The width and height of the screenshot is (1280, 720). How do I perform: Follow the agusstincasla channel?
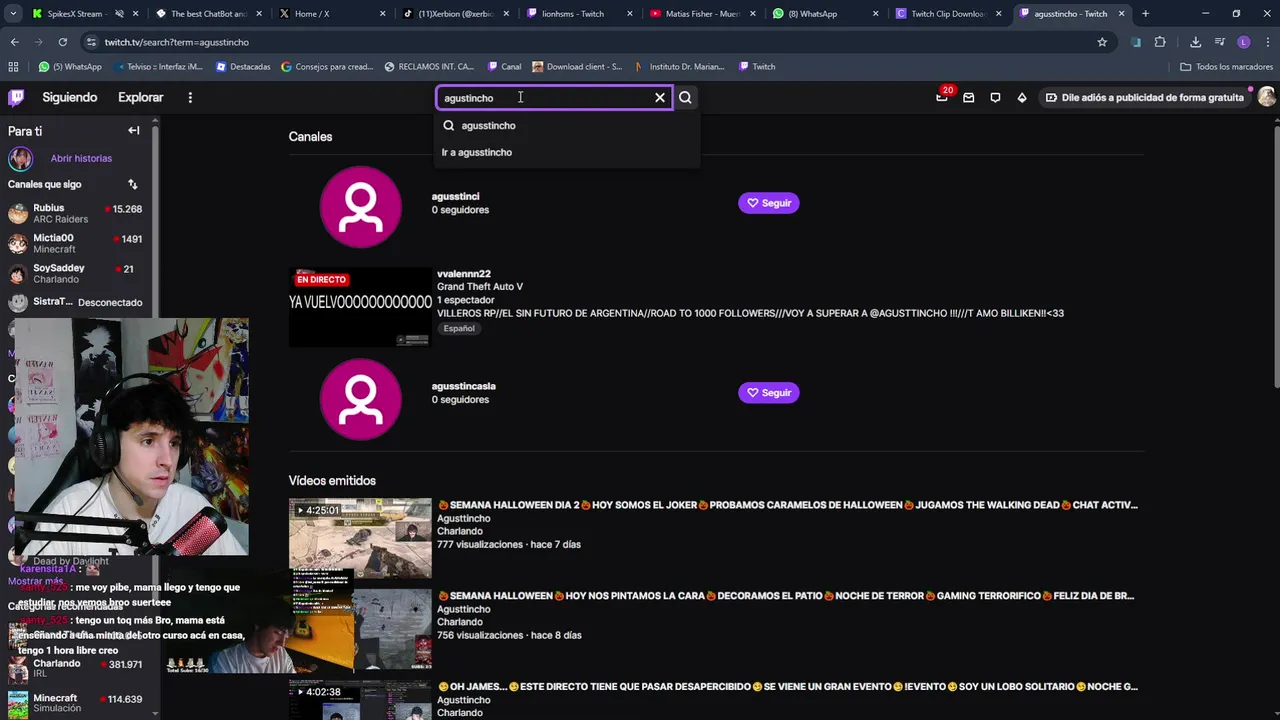pos(768,393)
